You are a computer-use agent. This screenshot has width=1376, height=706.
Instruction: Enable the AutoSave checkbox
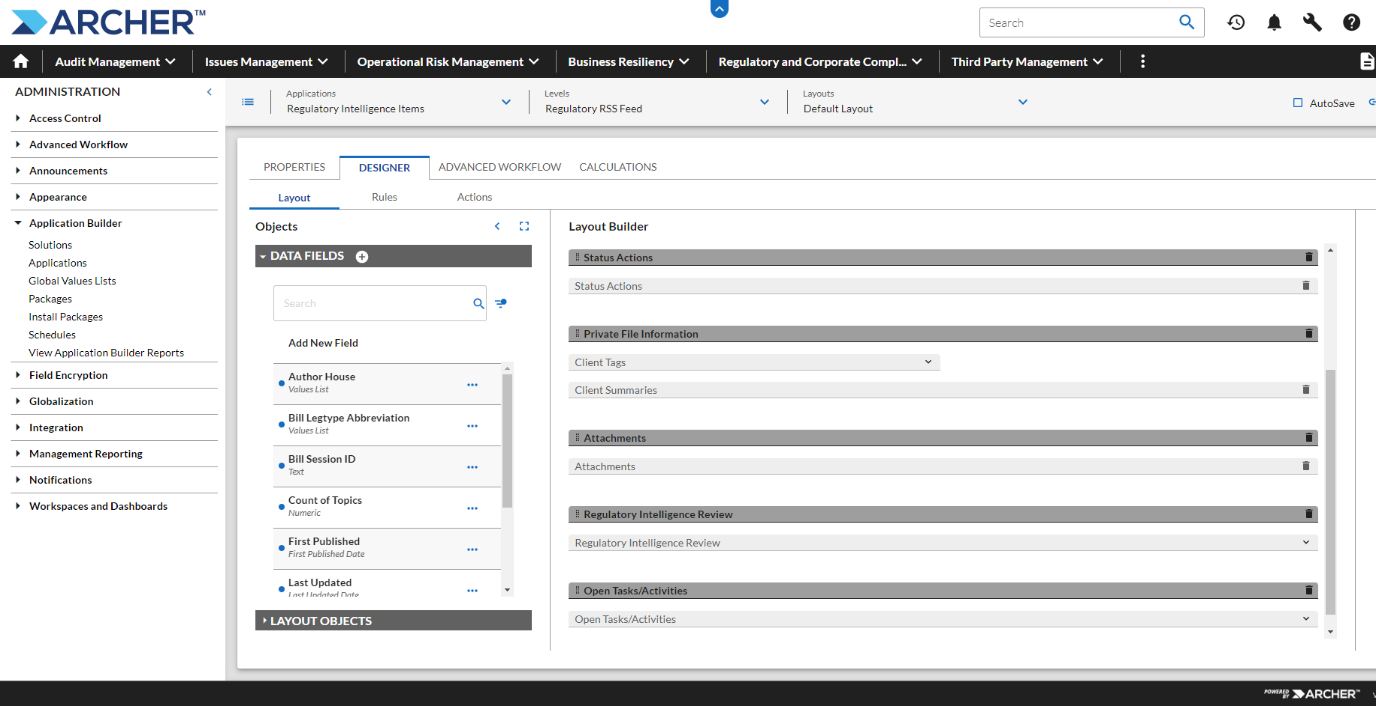click(1298, 103)
